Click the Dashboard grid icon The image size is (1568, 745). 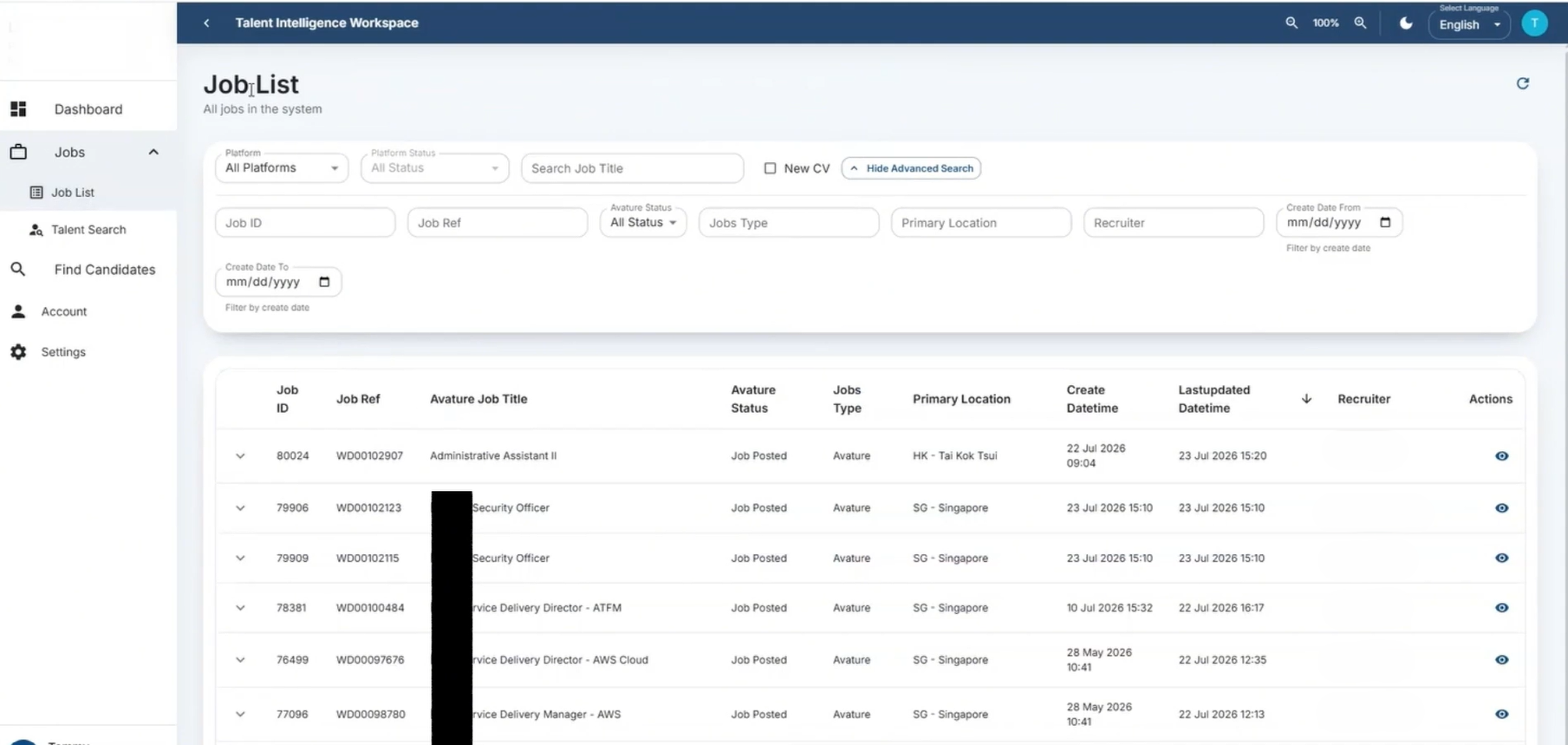18,109
